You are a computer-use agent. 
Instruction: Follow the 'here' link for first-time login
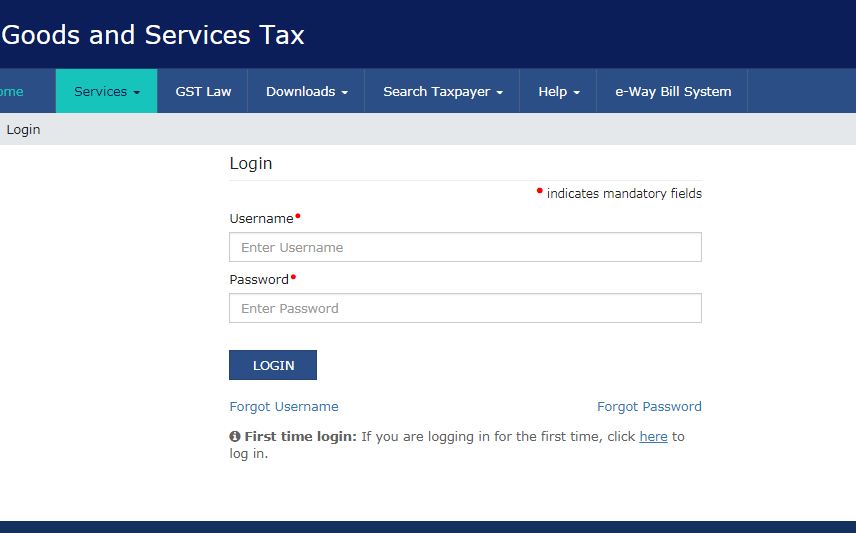(x=653, y=437)
